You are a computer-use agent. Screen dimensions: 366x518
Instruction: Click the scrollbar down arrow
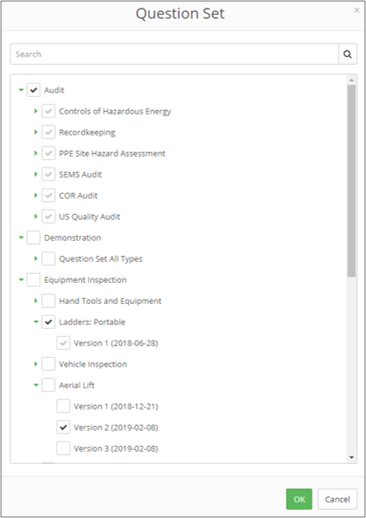point(351,457)
